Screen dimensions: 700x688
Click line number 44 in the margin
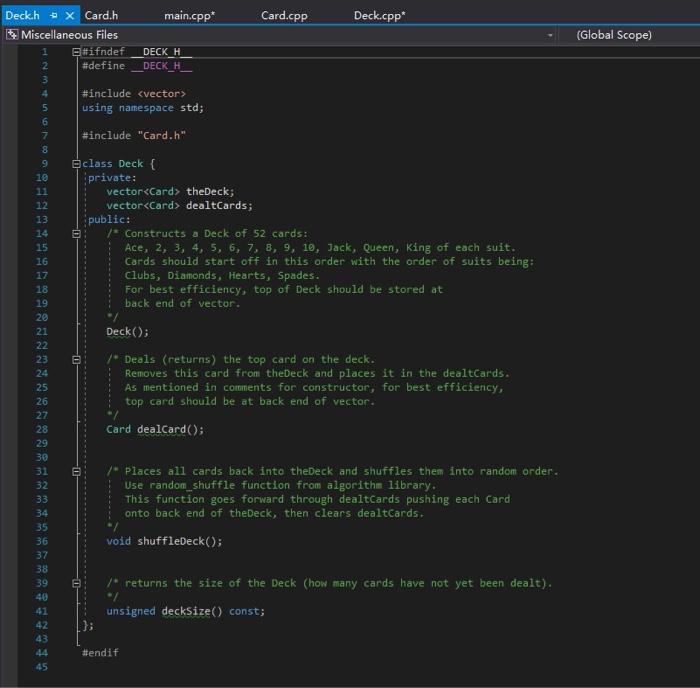(41, 653)
